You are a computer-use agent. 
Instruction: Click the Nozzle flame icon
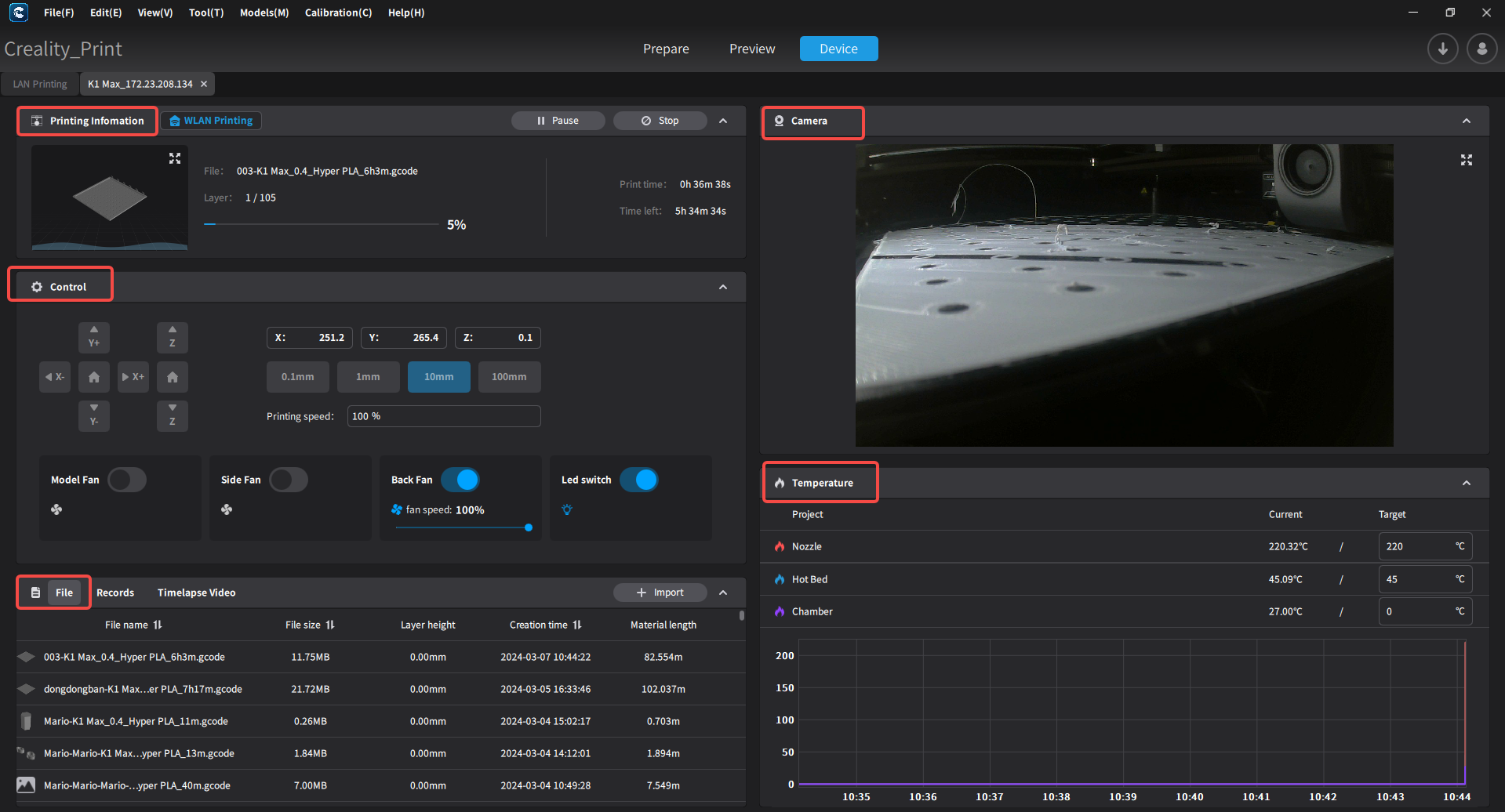780,546
